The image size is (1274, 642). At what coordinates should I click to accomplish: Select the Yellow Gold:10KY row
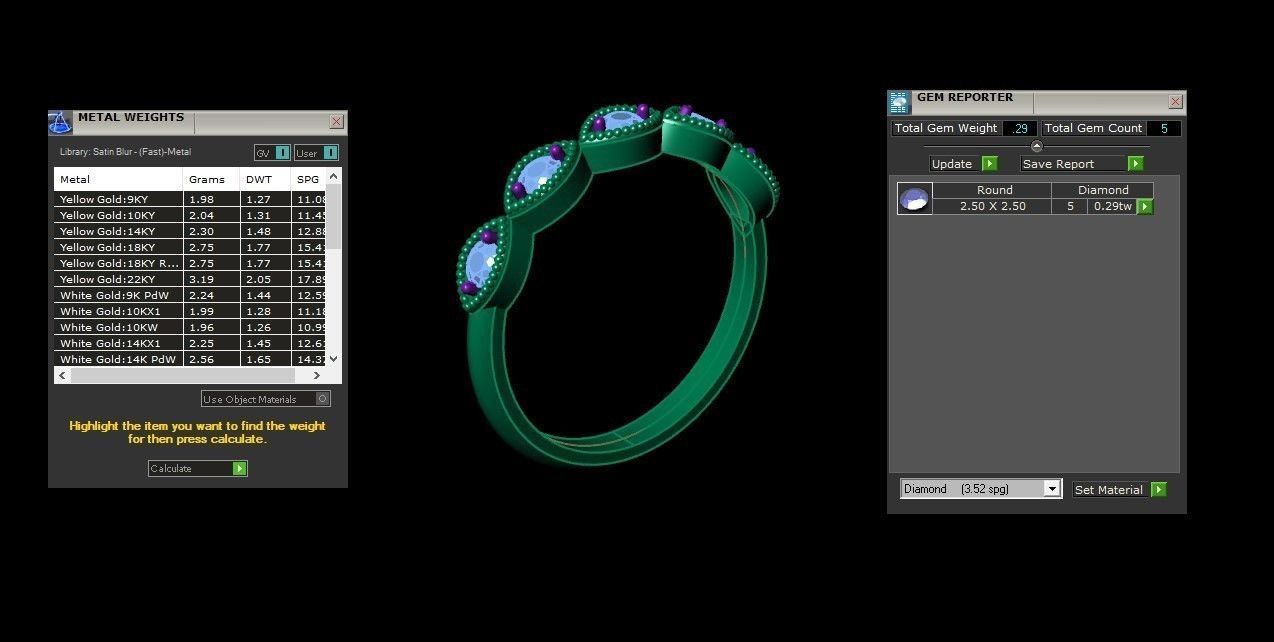click(x=191, y=215)
